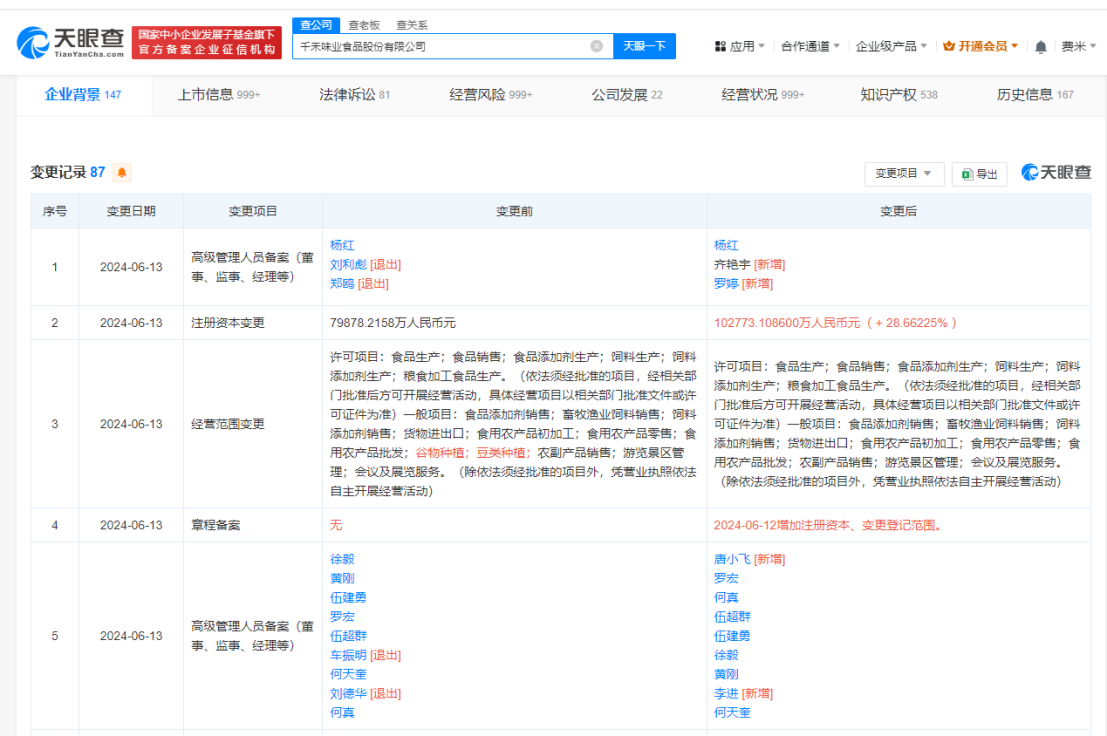The image size is (1107, 736).
Task: Click the 天眼一下 search button
Action: click(644, 46)
